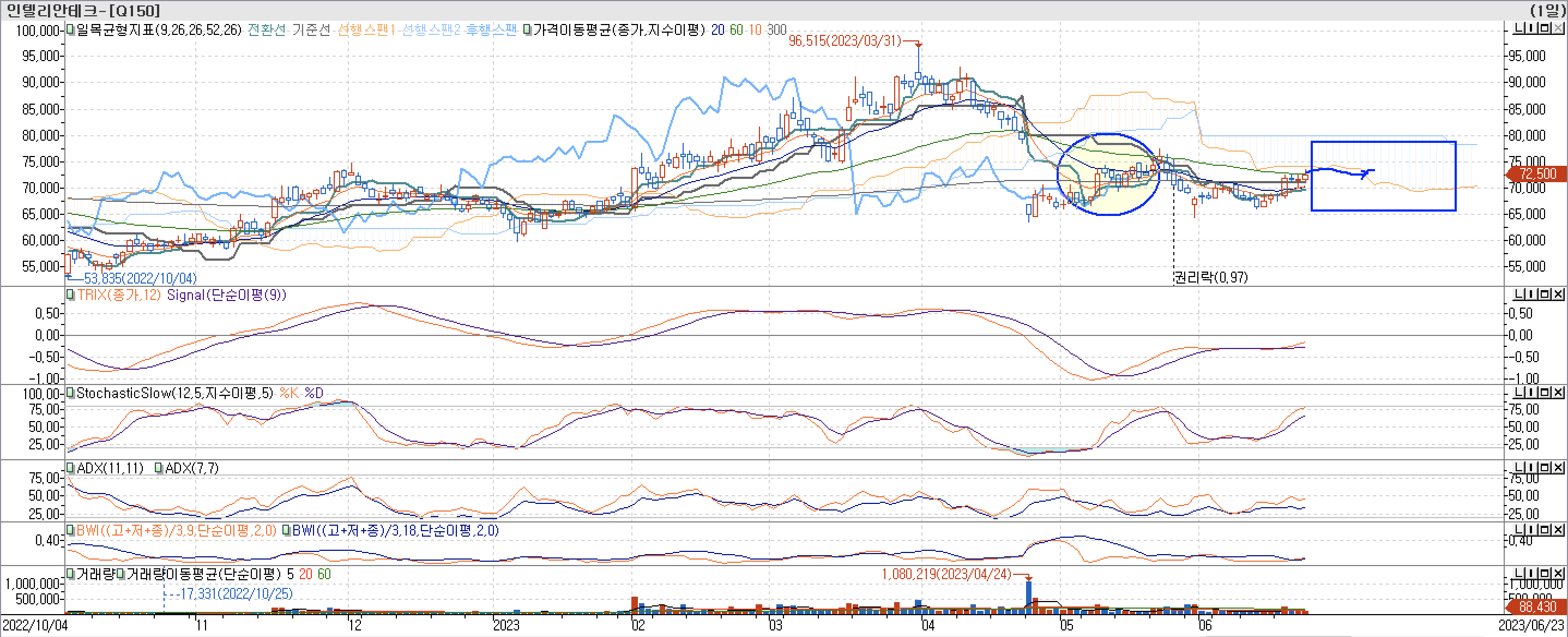Click the L-shaped icon in ADX pane controls
This screenshot has width=1568, height=637.
click(1520, 468)
